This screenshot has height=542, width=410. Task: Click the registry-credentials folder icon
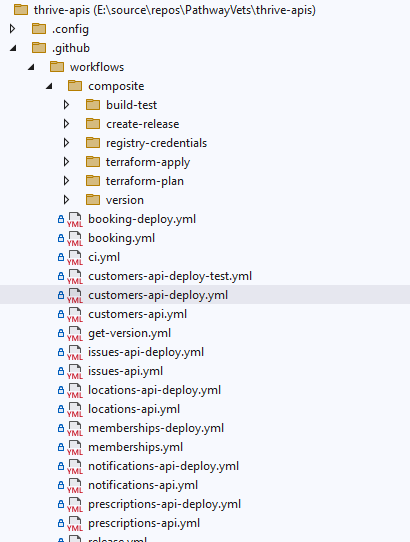coord(93,143)
